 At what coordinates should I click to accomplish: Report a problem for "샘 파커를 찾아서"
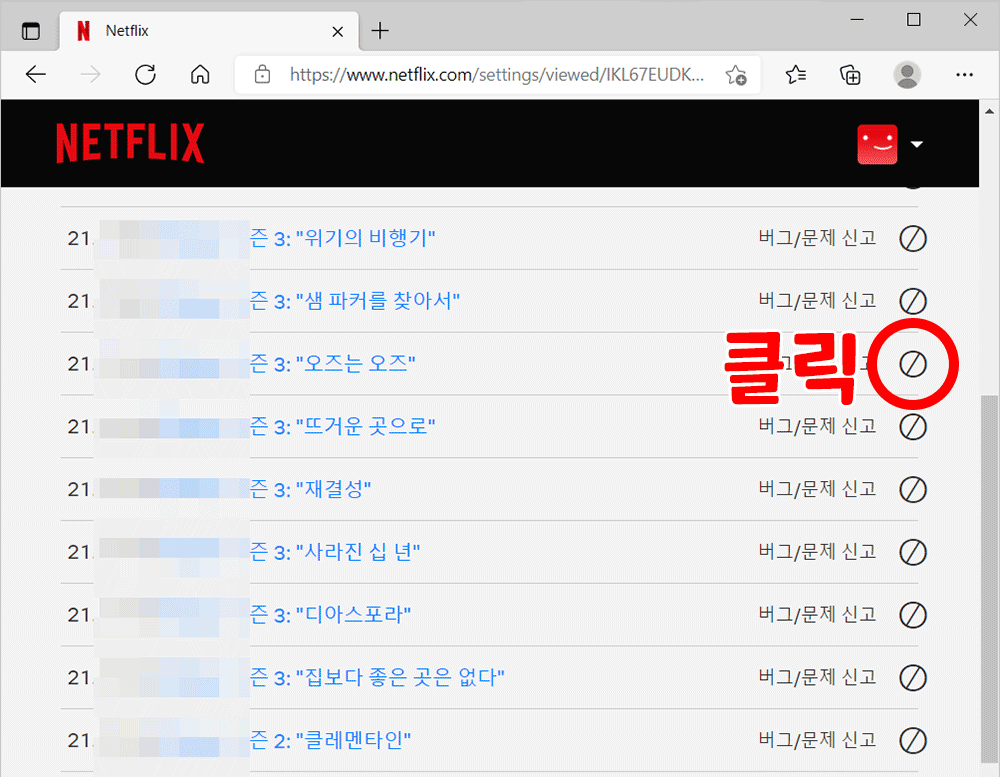tap(817, 300)
